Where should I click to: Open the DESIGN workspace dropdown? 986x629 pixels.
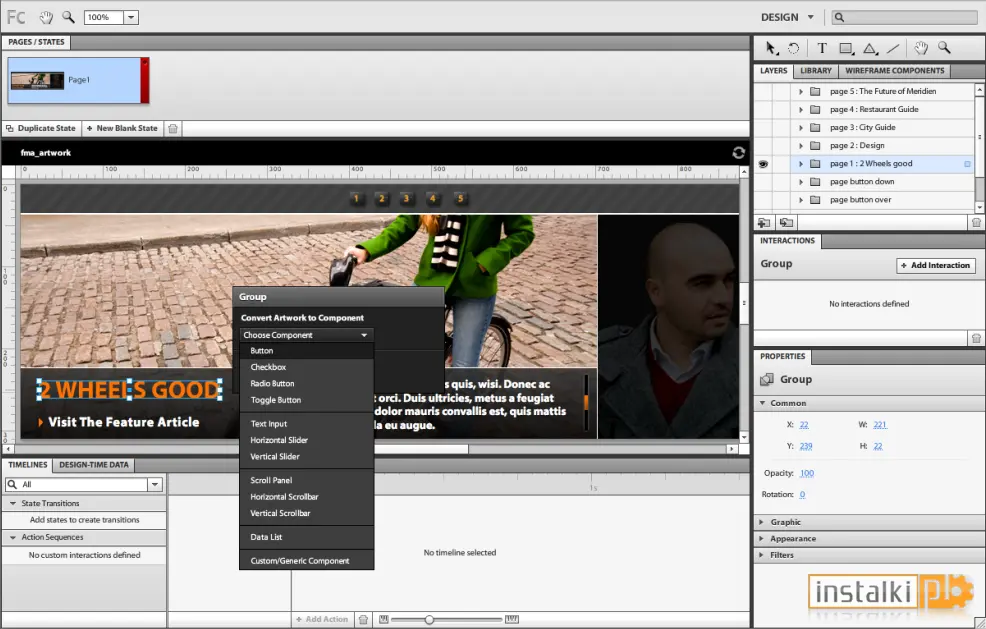point(811,18)
